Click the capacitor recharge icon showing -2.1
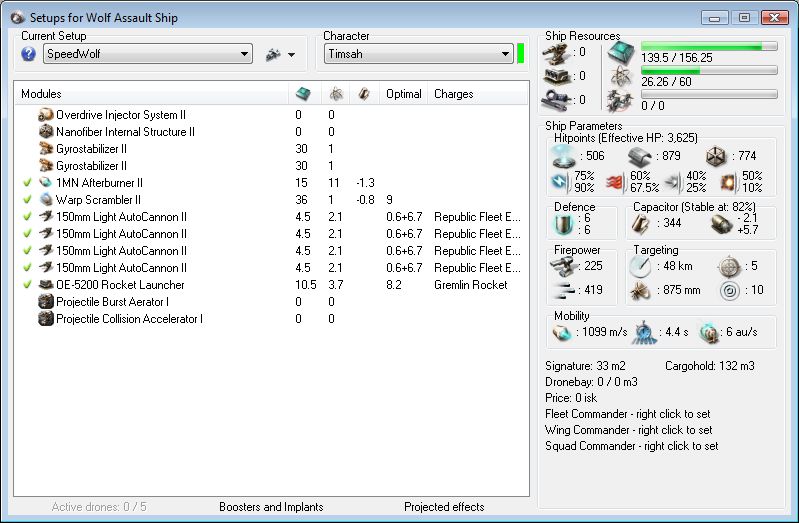Viewport: 799px width, 523px height. (x=721, y=223)
